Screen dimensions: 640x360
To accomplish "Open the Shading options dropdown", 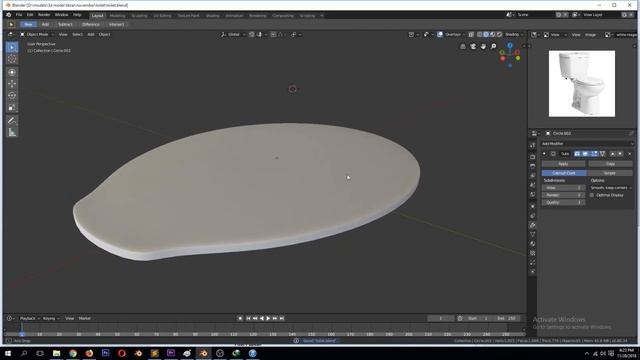I will [x=514, y=35].
